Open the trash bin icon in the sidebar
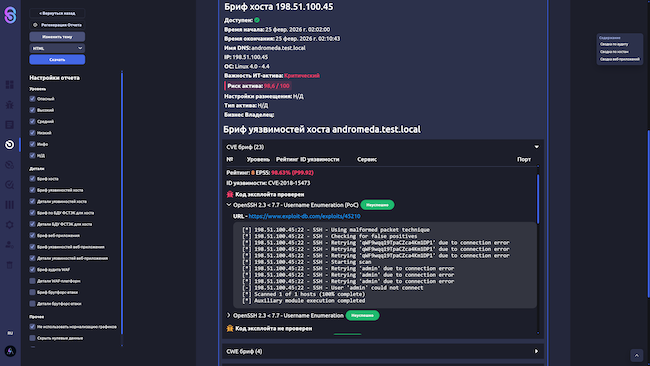Viewport: 650px width, 366px height. click(10, 265)
